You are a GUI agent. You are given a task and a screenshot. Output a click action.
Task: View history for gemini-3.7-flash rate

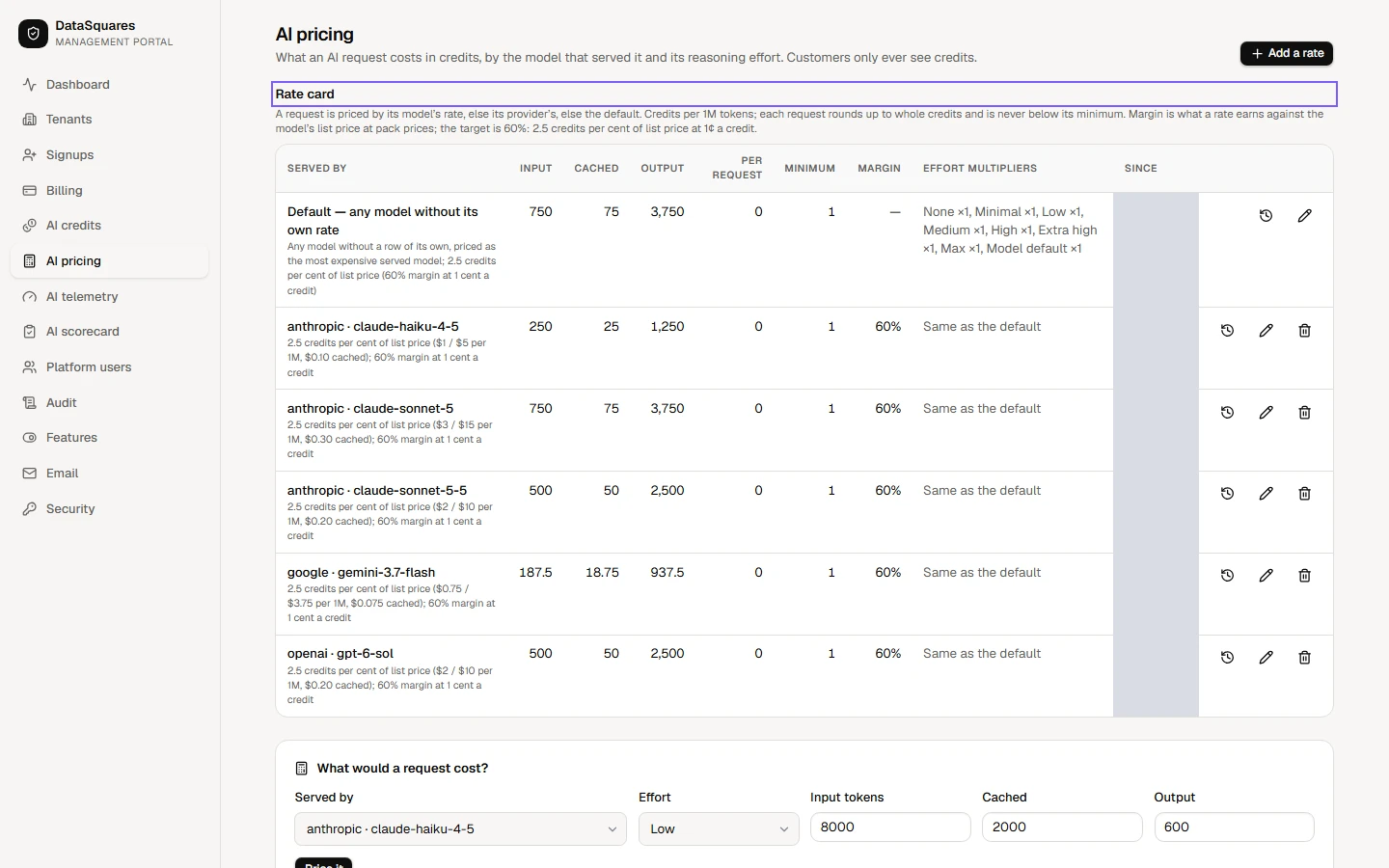coord(1227,576)
